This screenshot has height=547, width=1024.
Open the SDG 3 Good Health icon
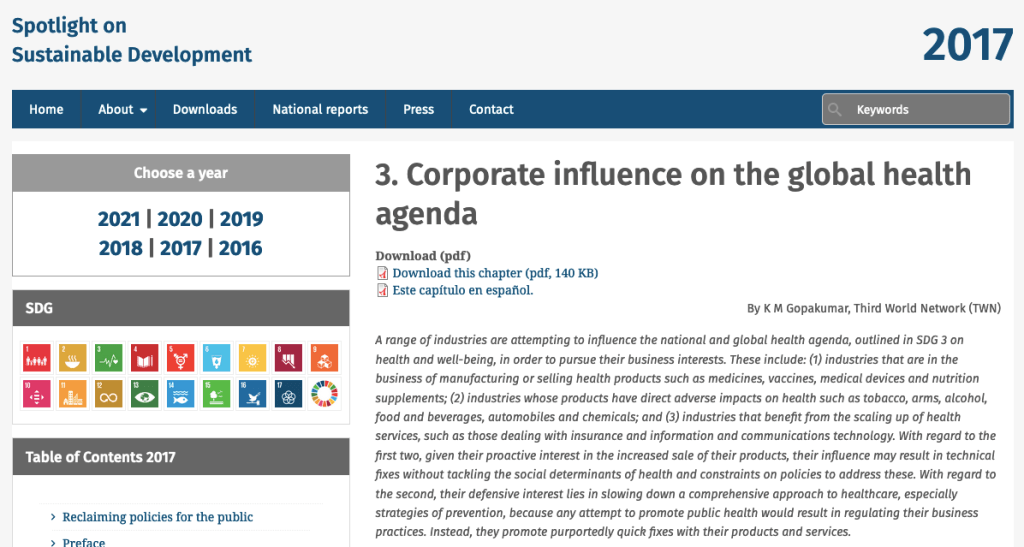[x=109, y=356]
